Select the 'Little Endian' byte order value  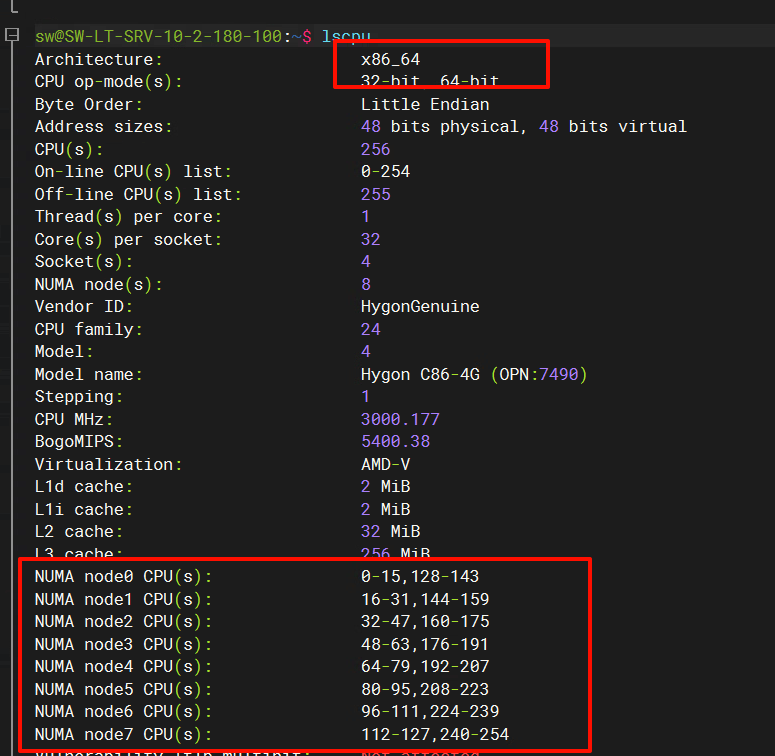pyautogui.click(x=425, y=105)
